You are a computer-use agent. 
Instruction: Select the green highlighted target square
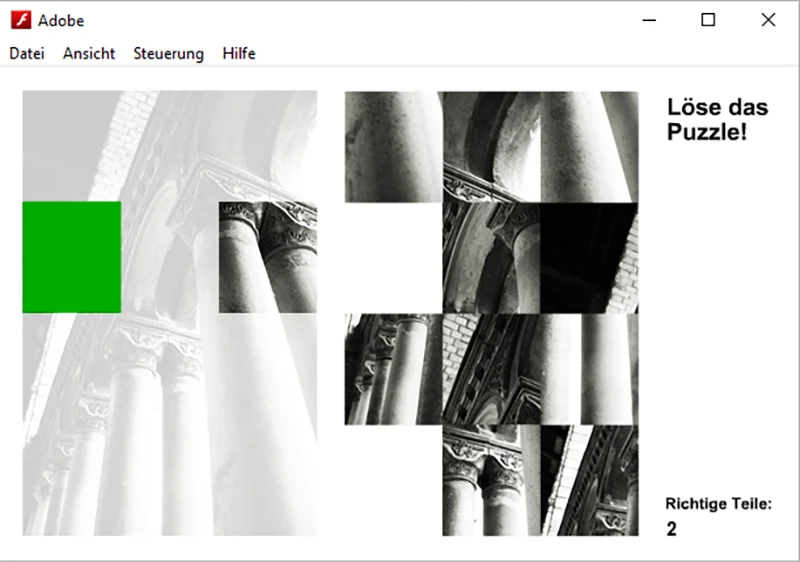tap(72, 257)
